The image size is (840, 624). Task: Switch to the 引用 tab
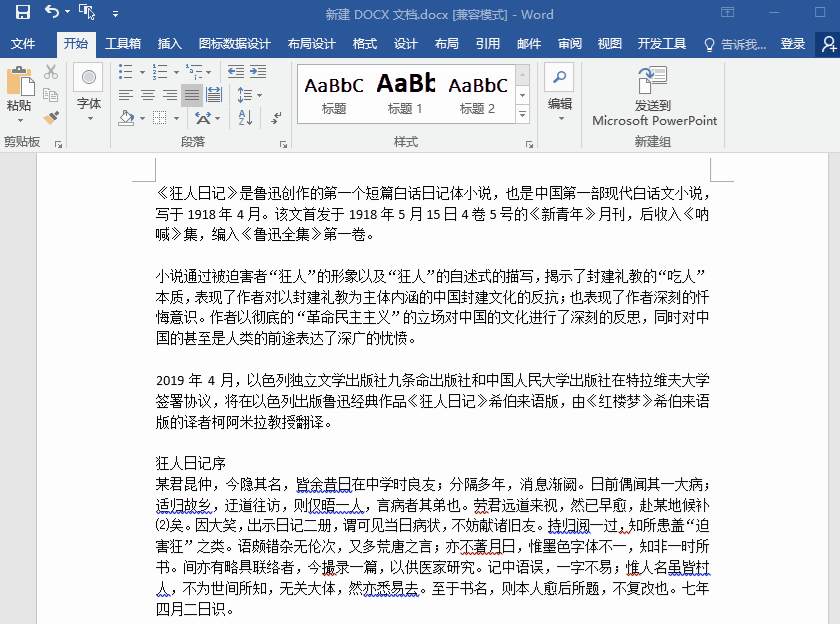tap(488, 44)
